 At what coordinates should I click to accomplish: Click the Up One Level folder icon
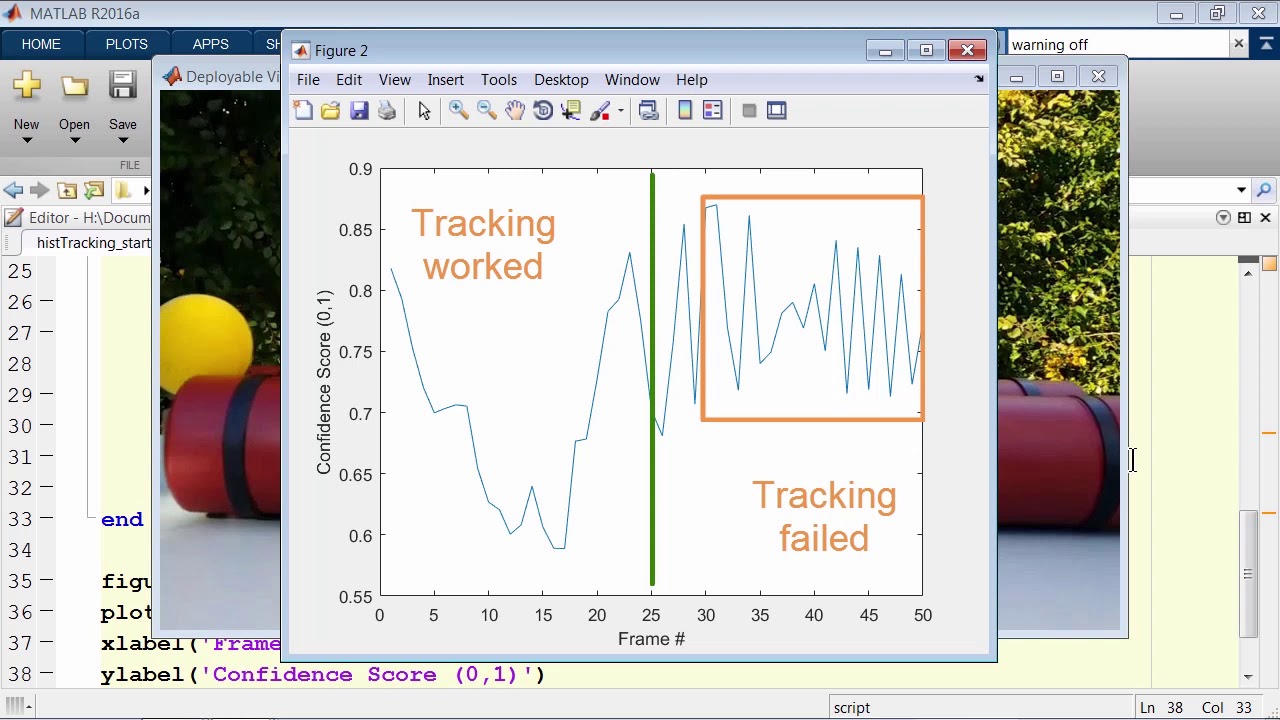click(x=67, y=190)
